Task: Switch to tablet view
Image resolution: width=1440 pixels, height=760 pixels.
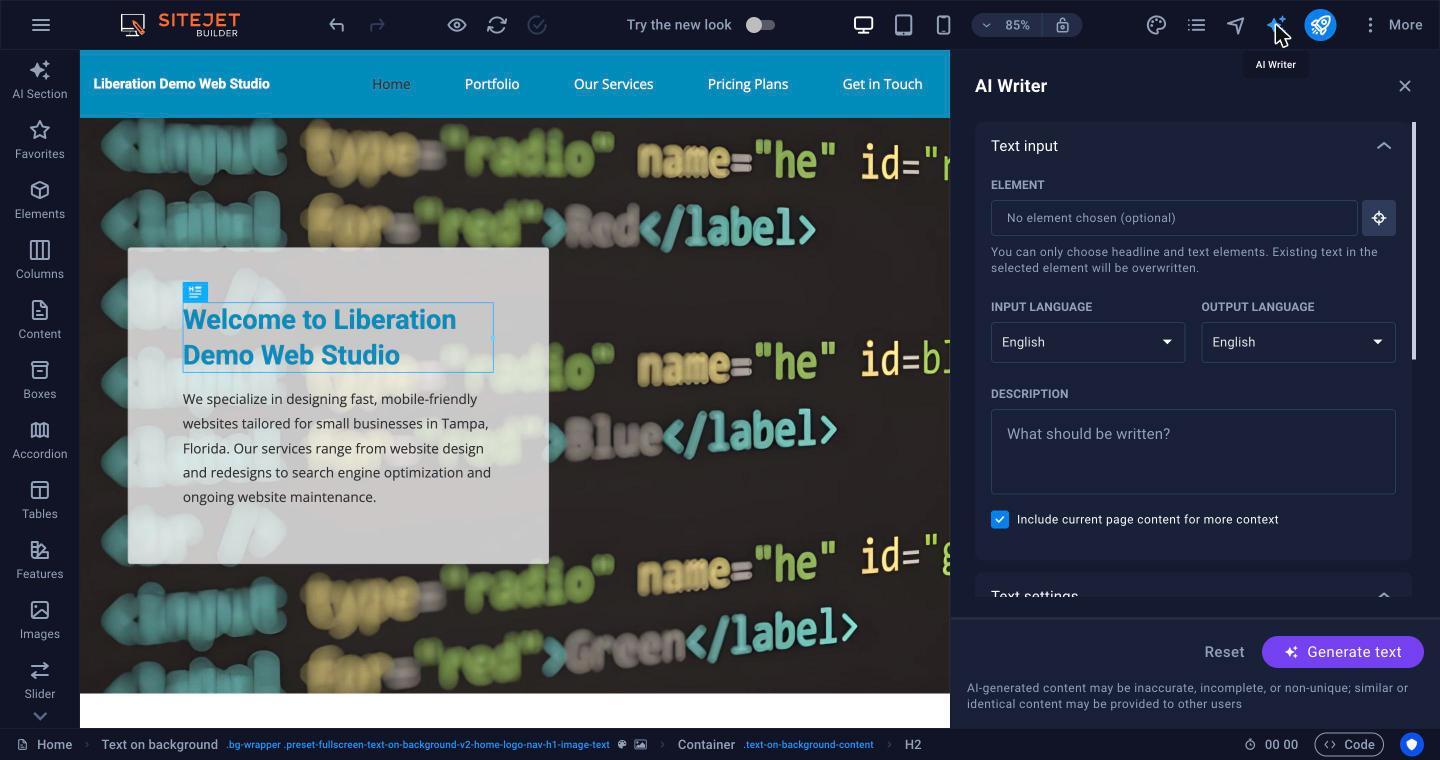Action: point(903,25)
